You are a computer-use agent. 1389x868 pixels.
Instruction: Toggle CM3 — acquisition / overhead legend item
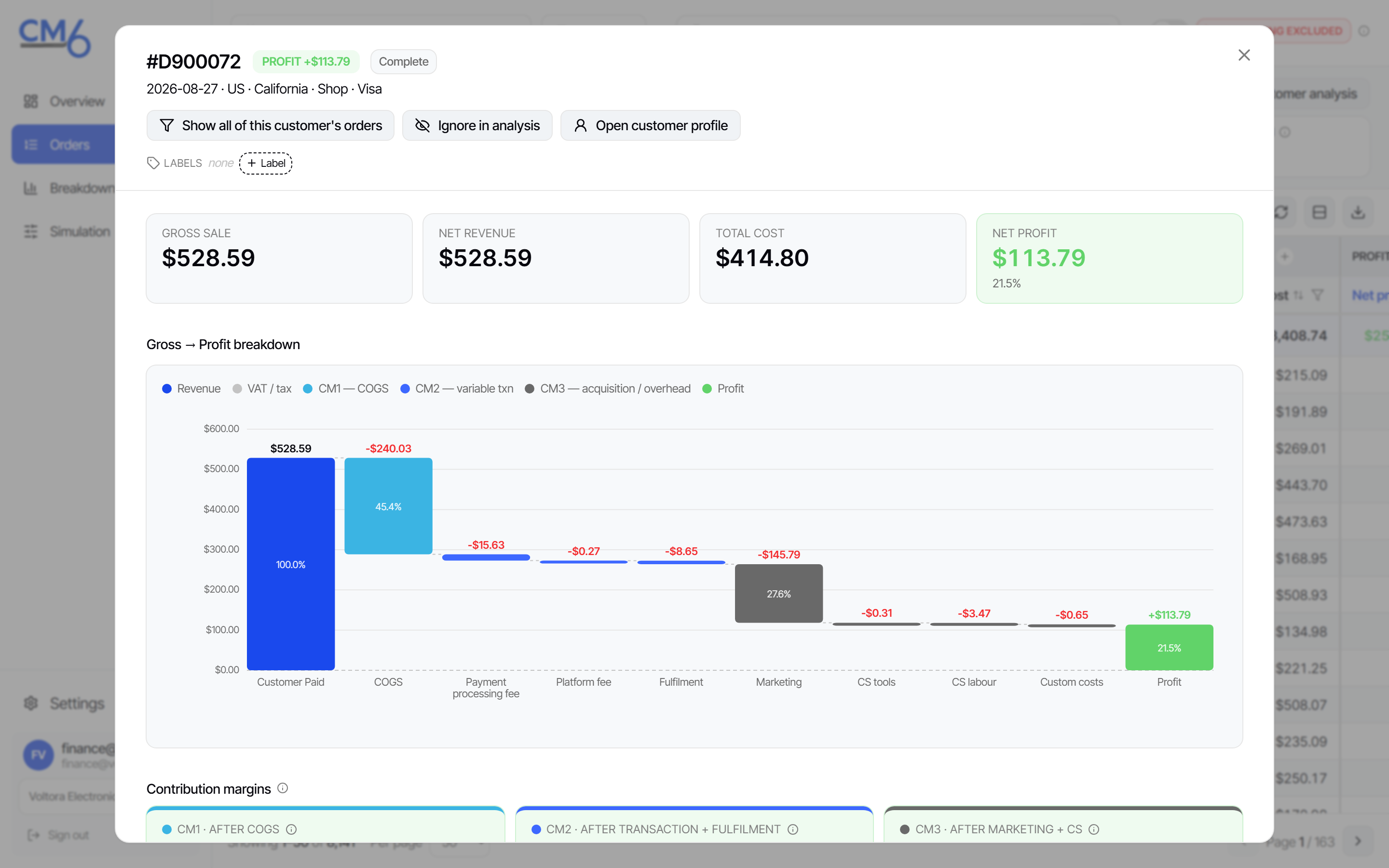(x=608, y=389)
